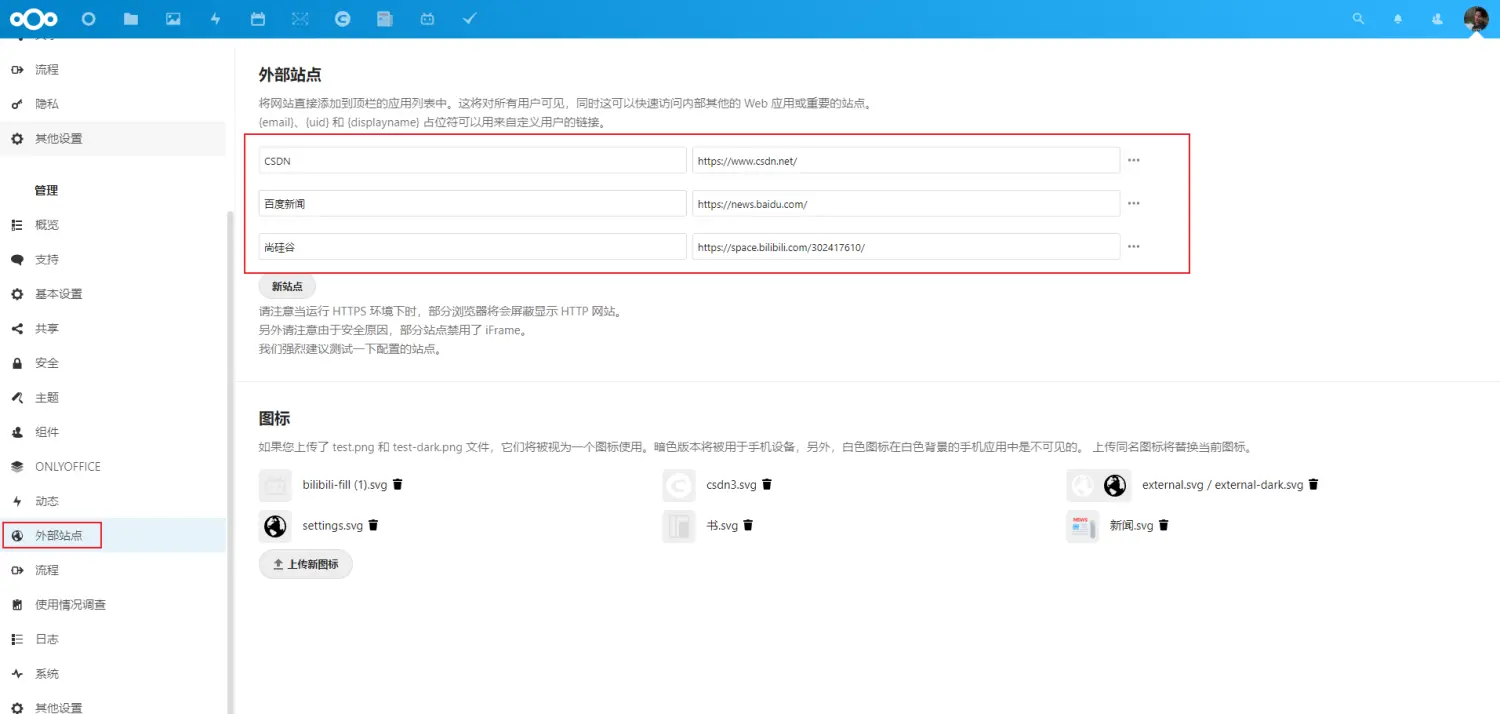Open 使用情况调查 in the sidebar
Viewport: 1500px width, 714px height.
113,604
